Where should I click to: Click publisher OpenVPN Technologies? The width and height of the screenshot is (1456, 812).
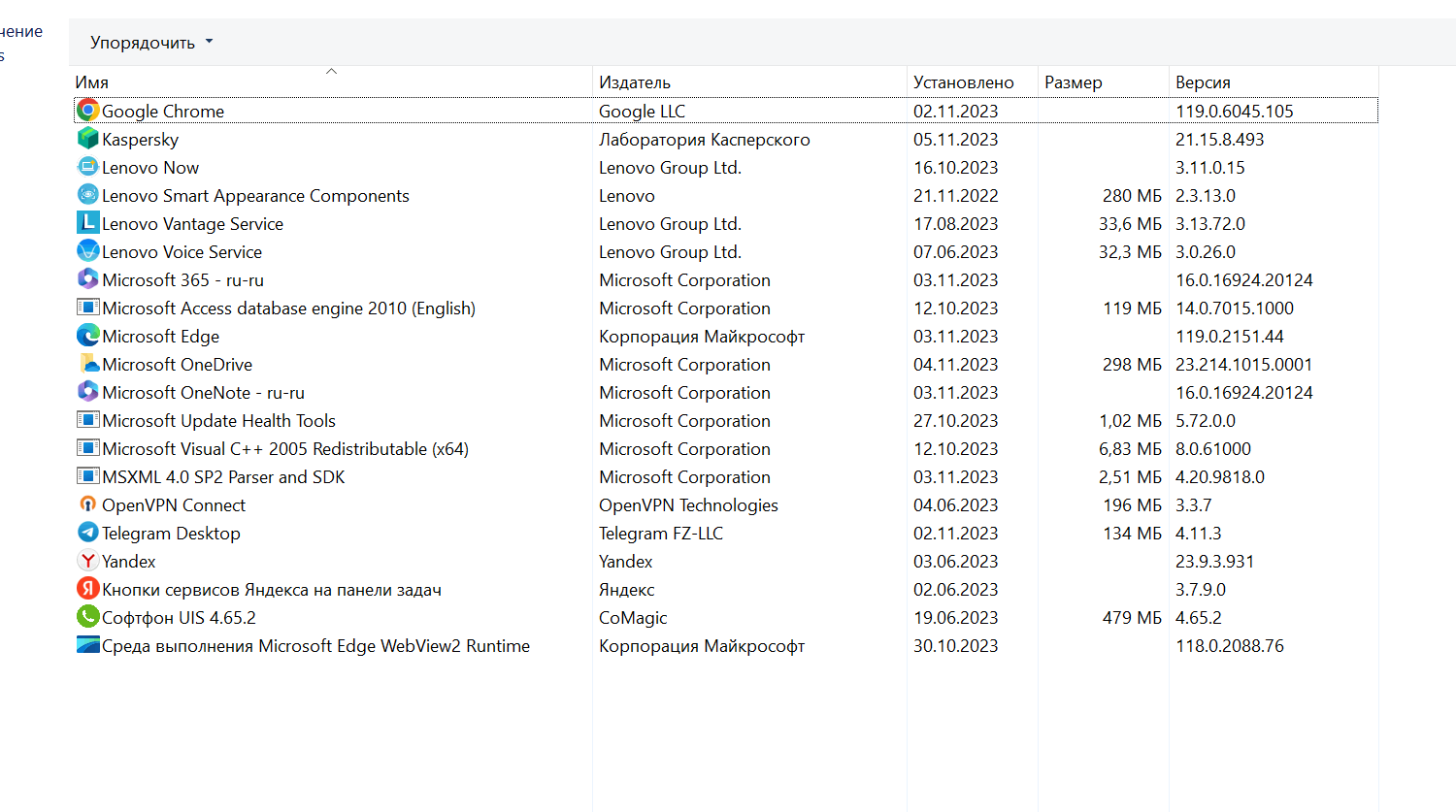pos(688,505)
